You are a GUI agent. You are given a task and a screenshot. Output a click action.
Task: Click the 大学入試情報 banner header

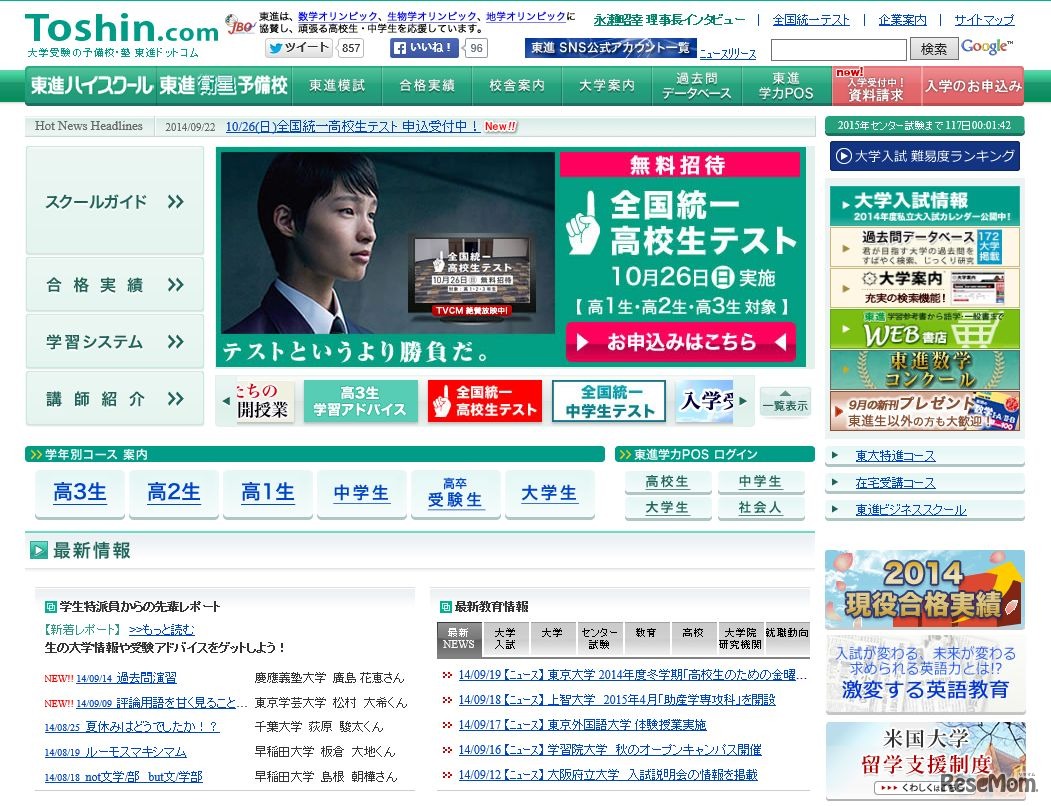924,206
